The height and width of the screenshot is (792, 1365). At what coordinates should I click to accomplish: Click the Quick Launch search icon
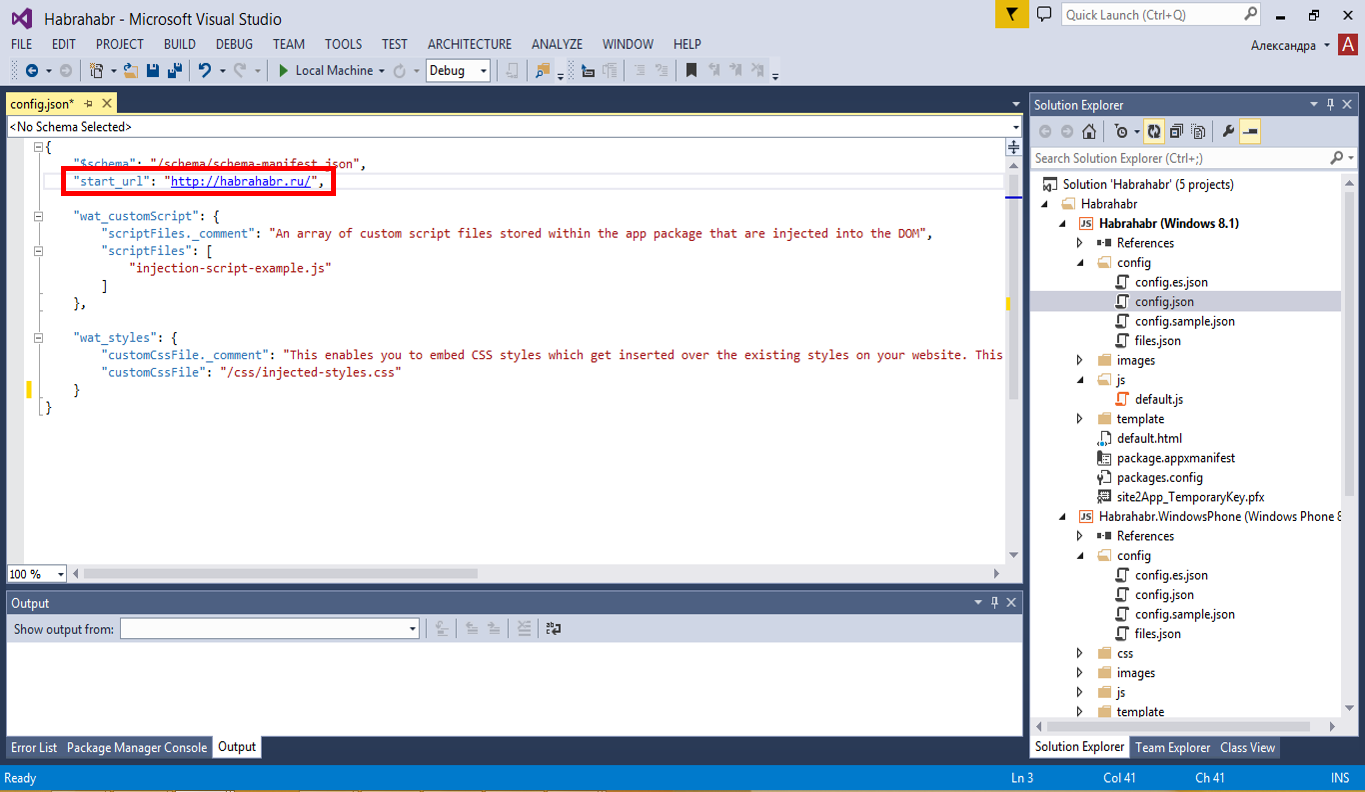tap(1250, 14)
